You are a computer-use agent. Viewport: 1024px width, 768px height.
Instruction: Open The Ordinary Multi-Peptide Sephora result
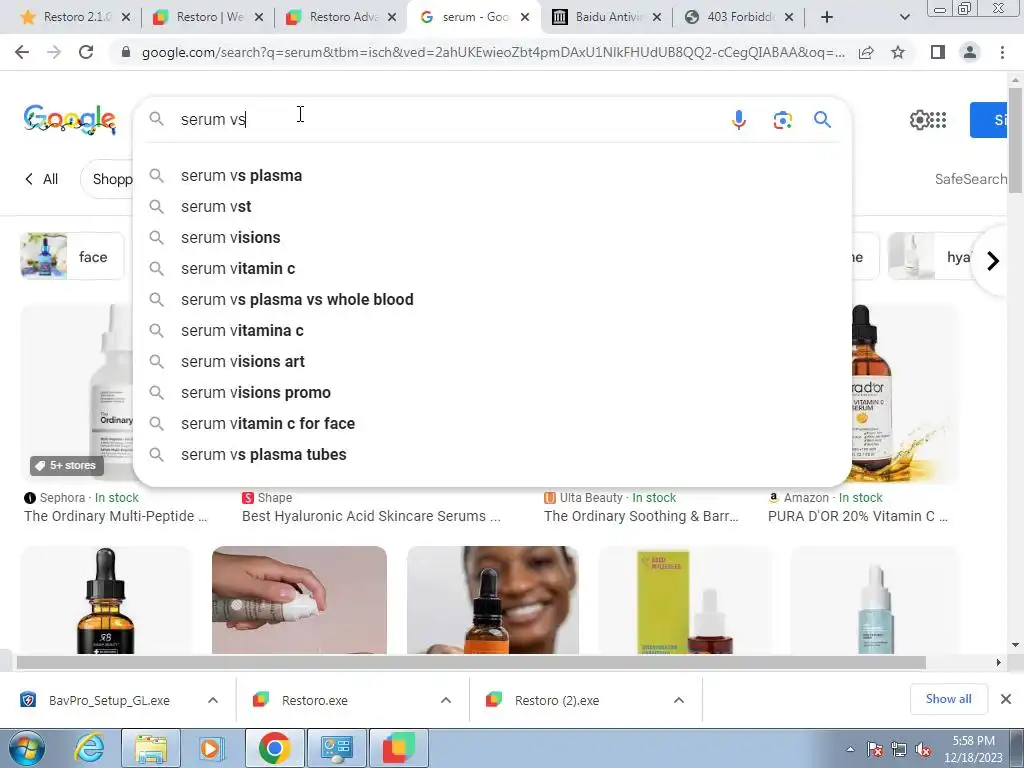coord(116,516)
